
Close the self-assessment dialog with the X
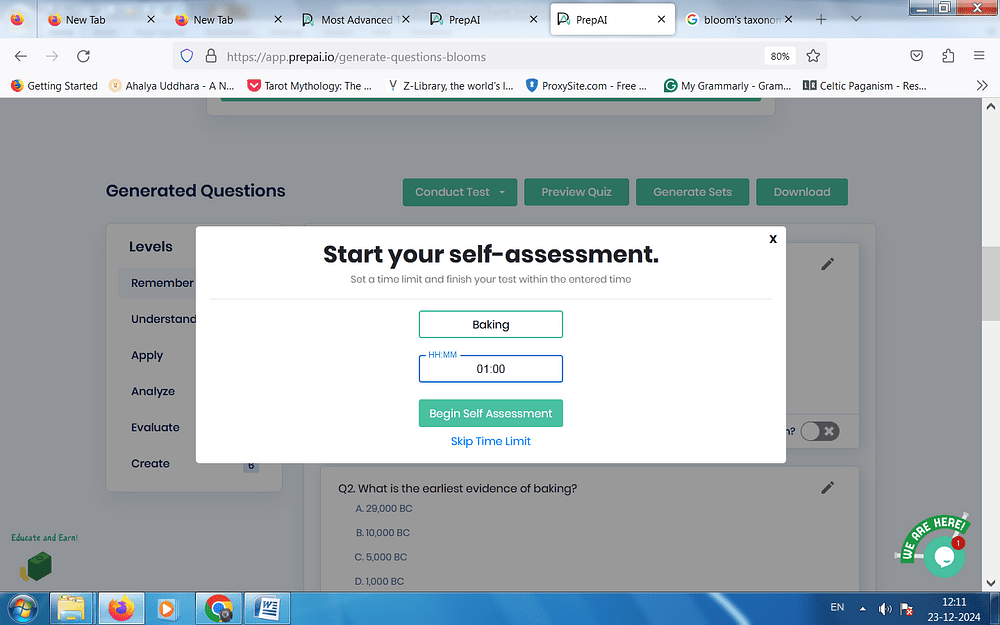(x=773, y=239)
